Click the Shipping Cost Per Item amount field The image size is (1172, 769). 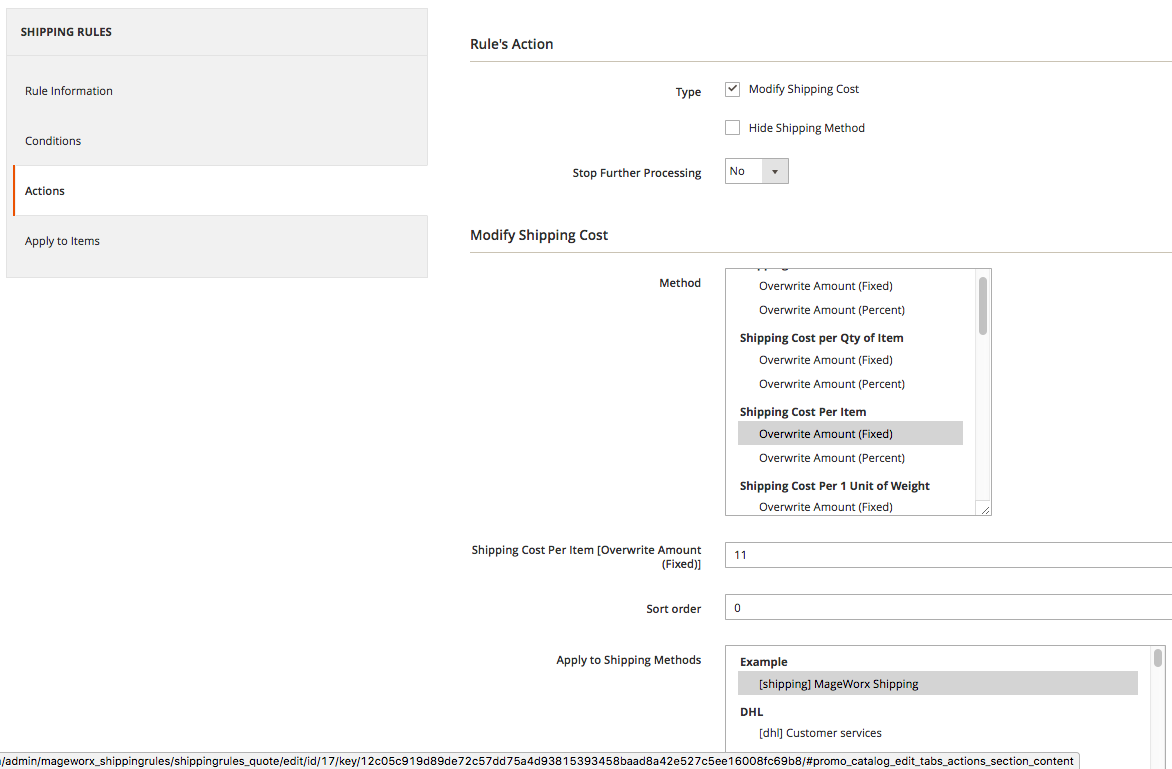948,555
